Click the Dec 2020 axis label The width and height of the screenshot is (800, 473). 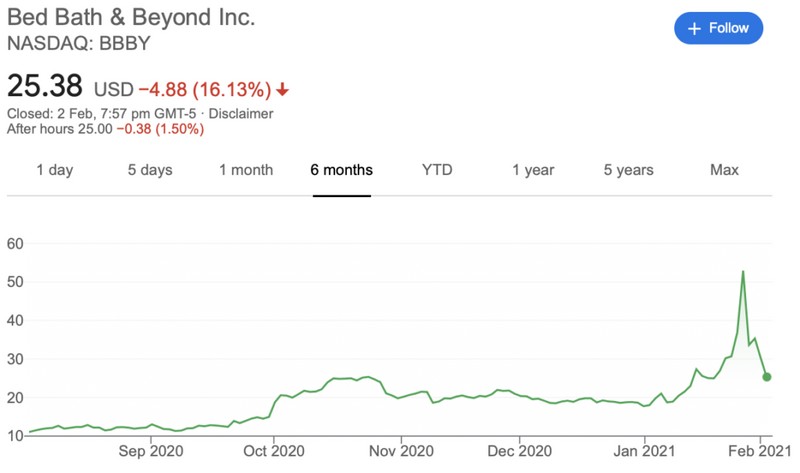coord(519,451)
